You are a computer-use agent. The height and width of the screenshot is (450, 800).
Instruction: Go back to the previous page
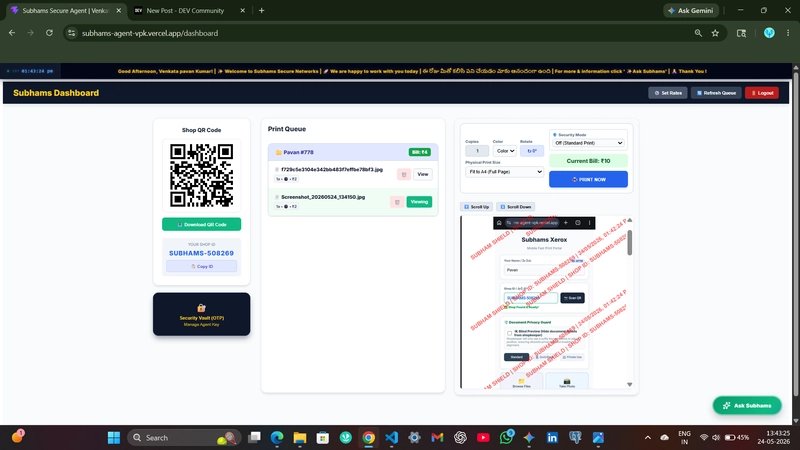tap(12, 33)
